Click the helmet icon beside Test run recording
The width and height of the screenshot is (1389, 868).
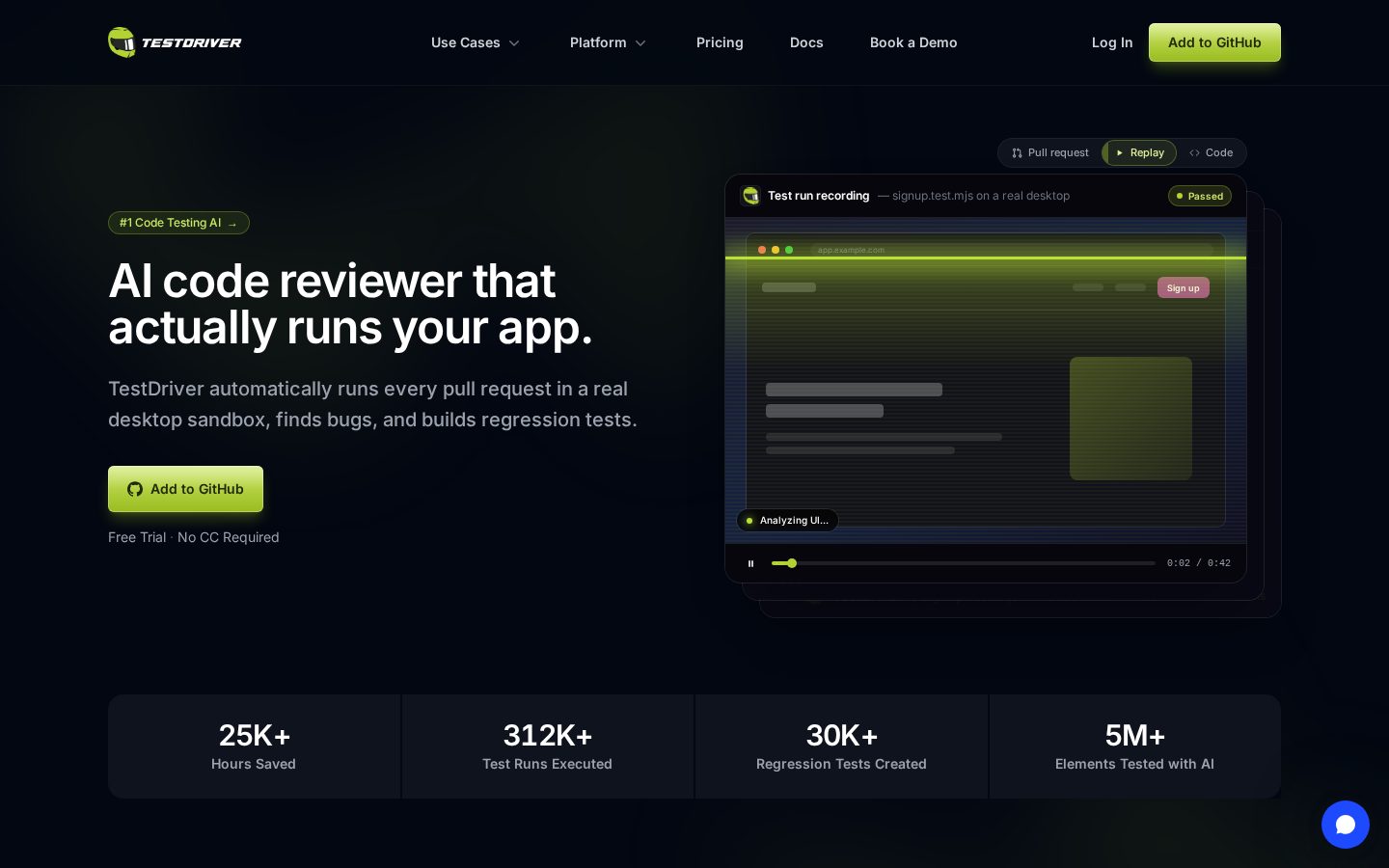point(750,196)
